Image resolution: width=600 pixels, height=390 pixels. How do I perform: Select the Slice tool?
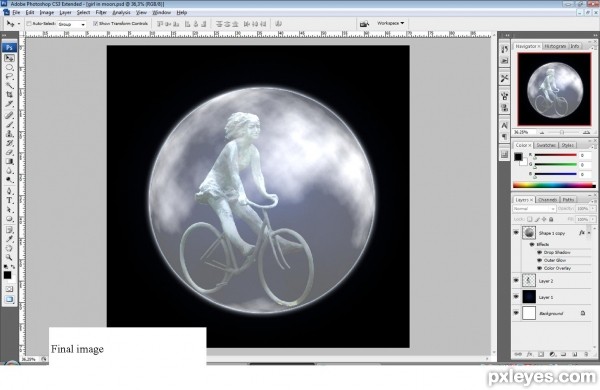[9, 104]
